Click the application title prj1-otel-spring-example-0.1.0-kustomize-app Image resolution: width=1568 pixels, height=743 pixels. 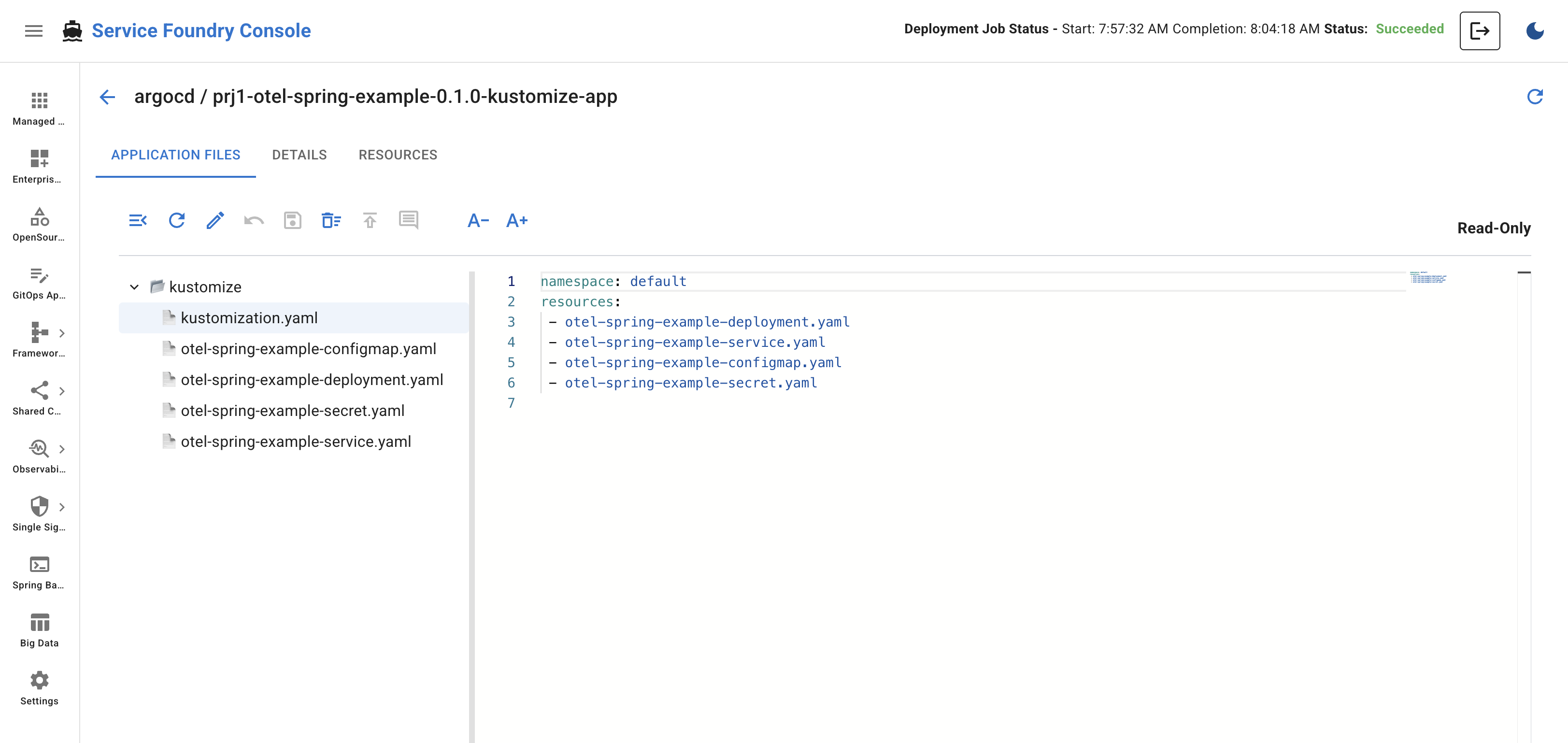point(414,96)
